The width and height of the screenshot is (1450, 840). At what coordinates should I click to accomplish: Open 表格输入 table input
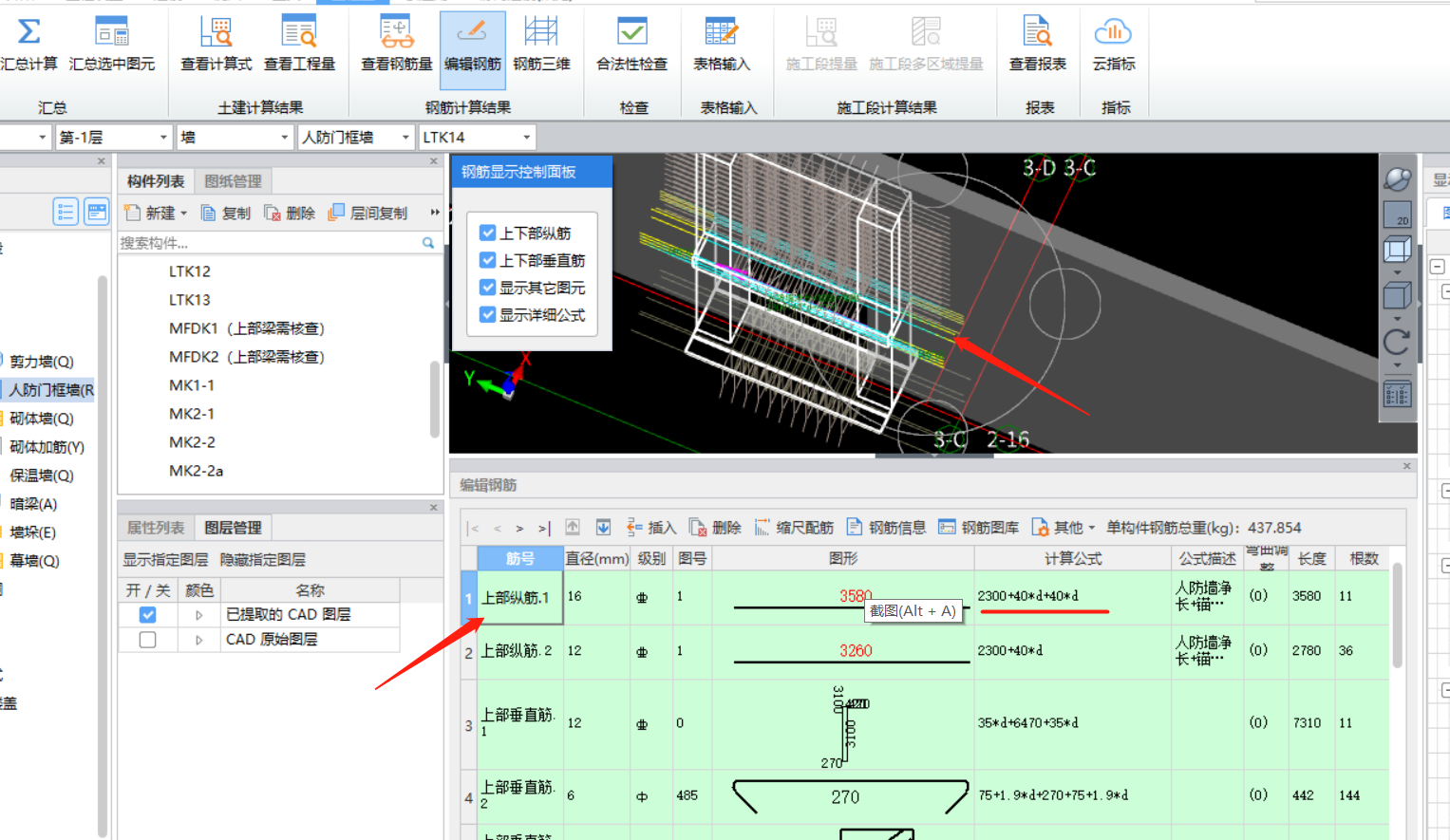(722, 45)
